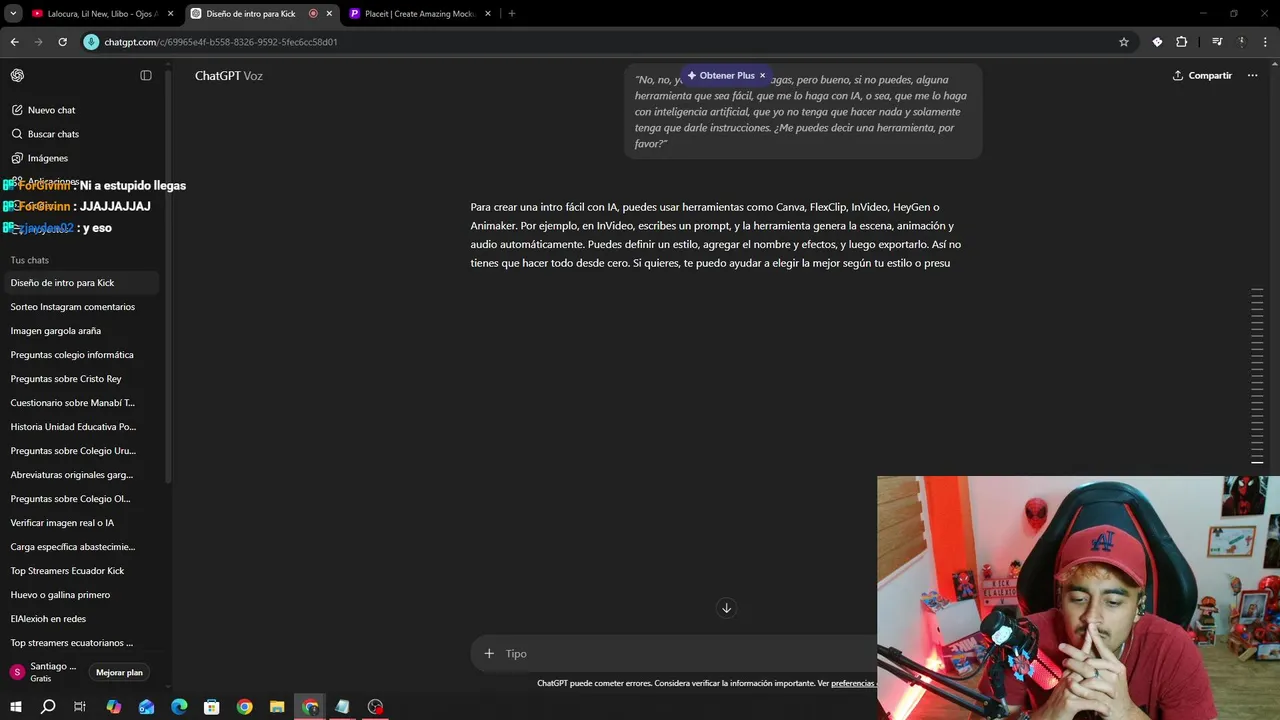Open Santiago account profile menu
This screenshot has height=720, width=1280.
pos(44,672)
